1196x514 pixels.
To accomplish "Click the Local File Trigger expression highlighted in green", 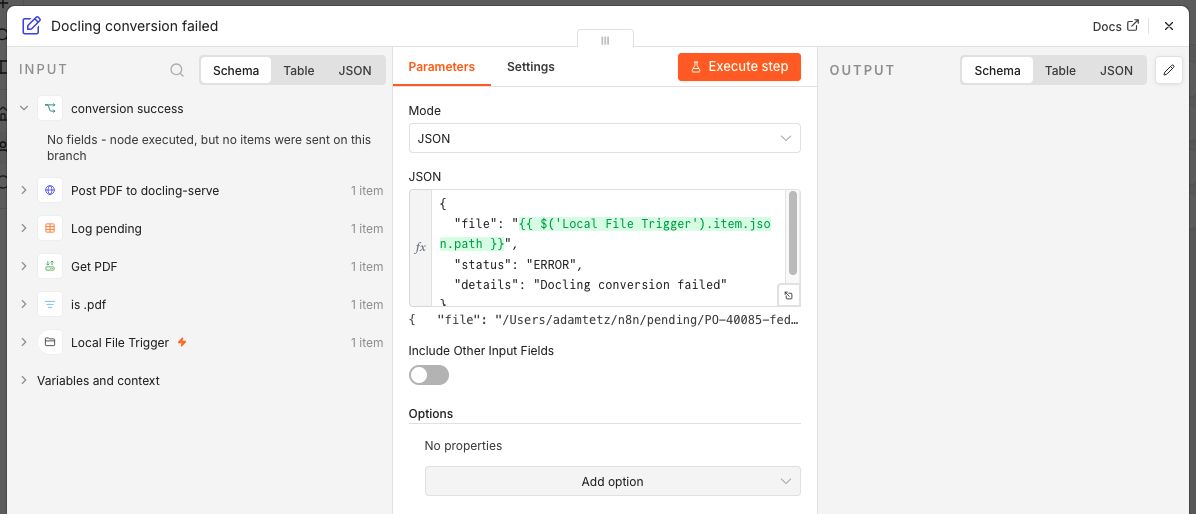I will click(606, 234).
